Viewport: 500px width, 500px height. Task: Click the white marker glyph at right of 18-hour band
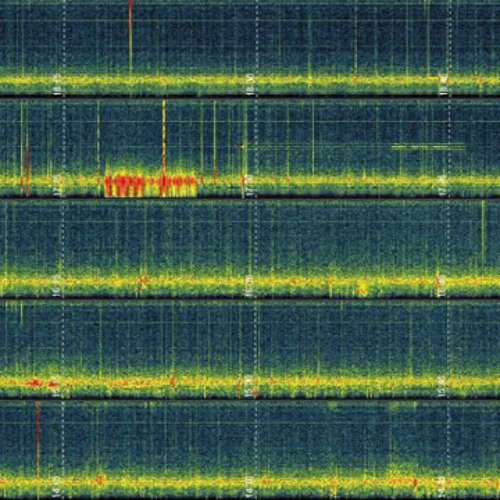[443, 79]
